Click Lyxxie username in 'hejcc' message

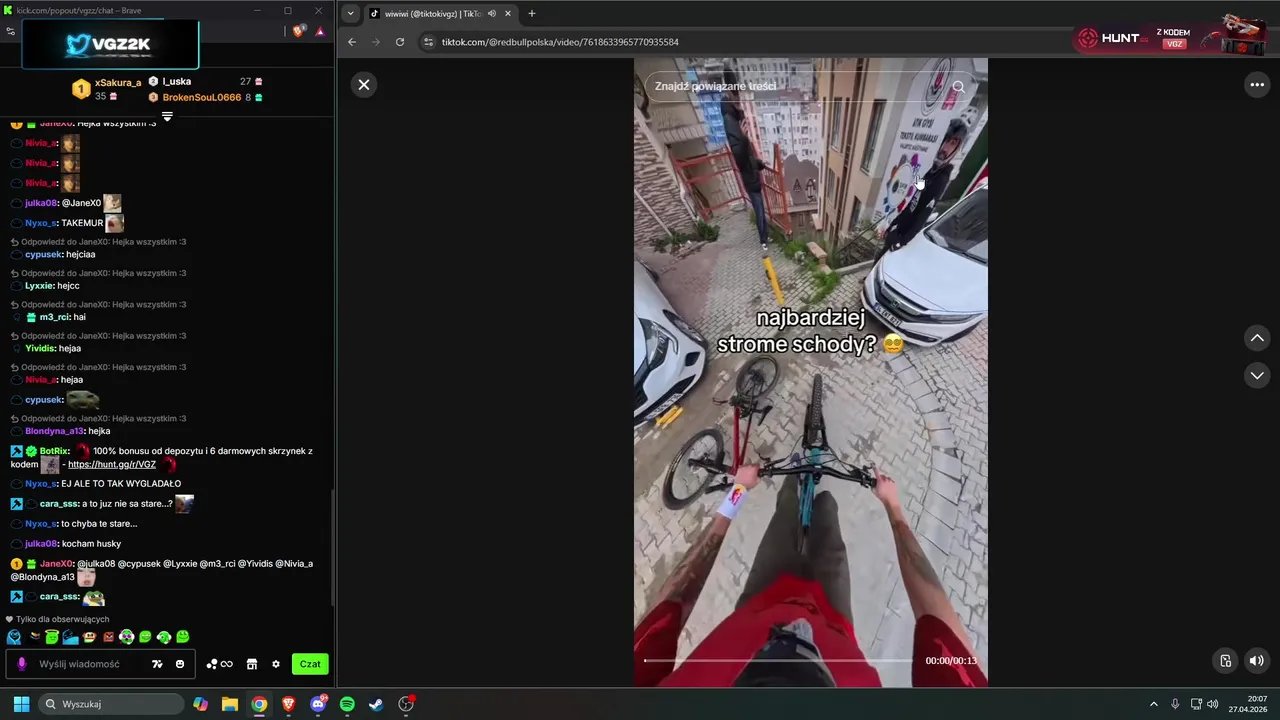[39, 286]
